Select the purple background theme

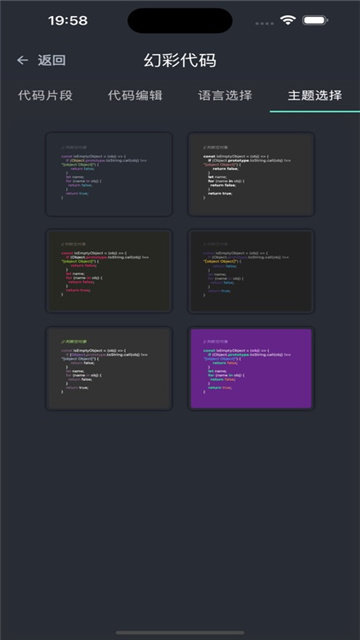pos(251,369)
